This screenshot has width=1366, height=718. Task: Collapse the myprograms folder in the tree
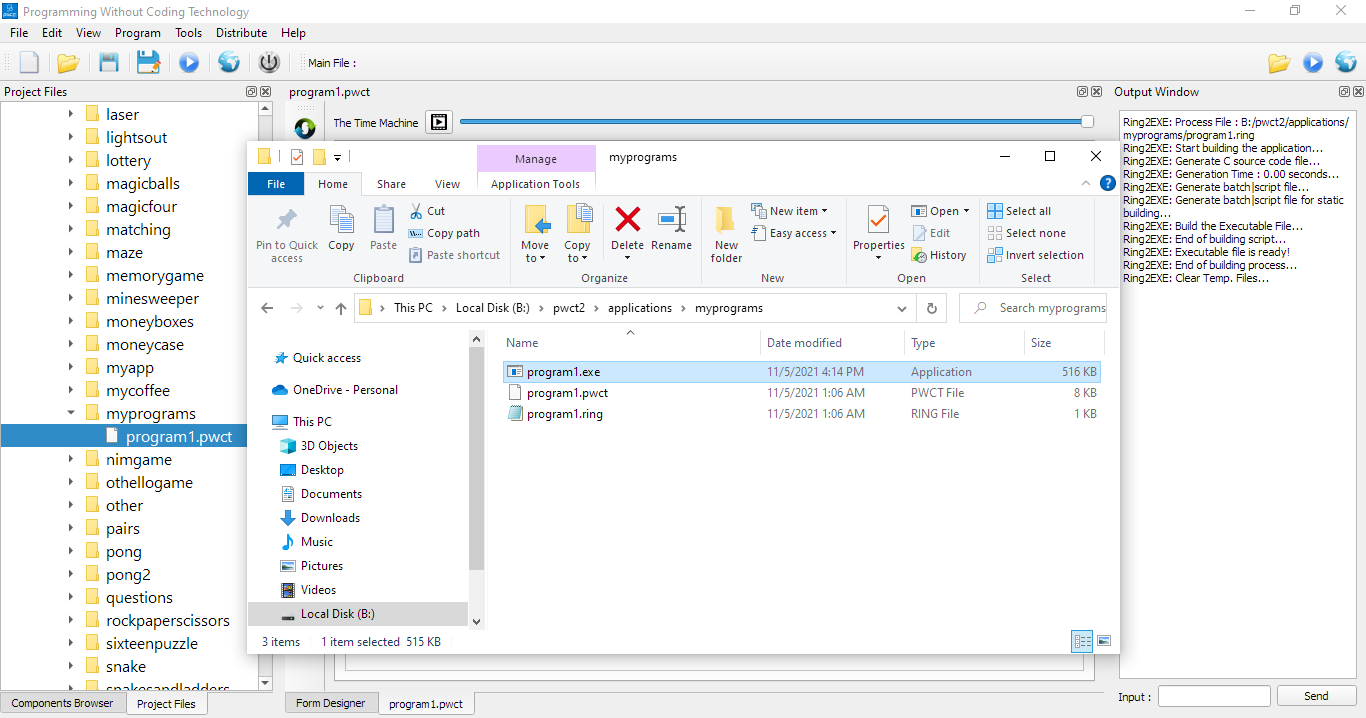[x=71, y=413]
